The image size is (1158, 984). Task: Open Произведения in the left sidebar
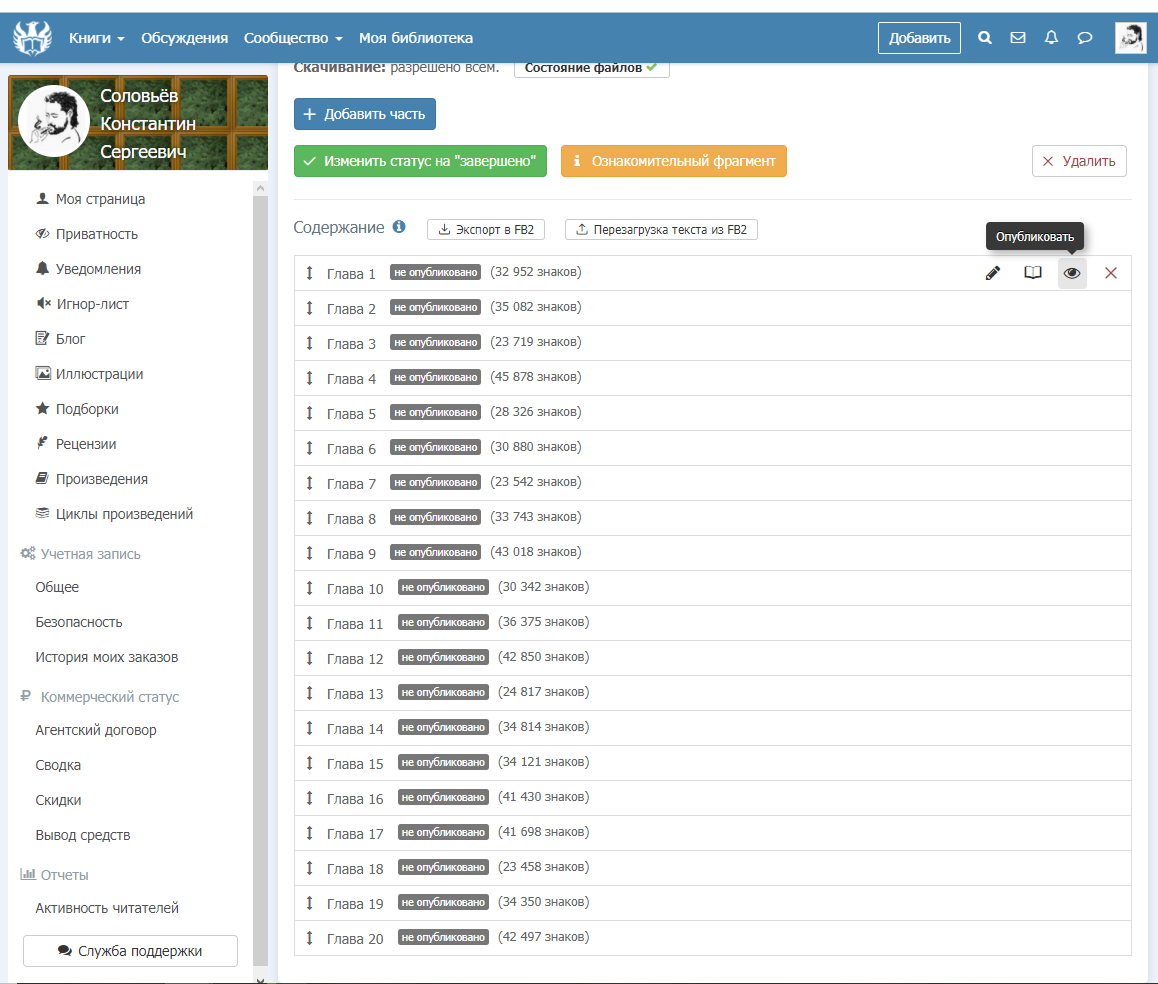point(101,479)
